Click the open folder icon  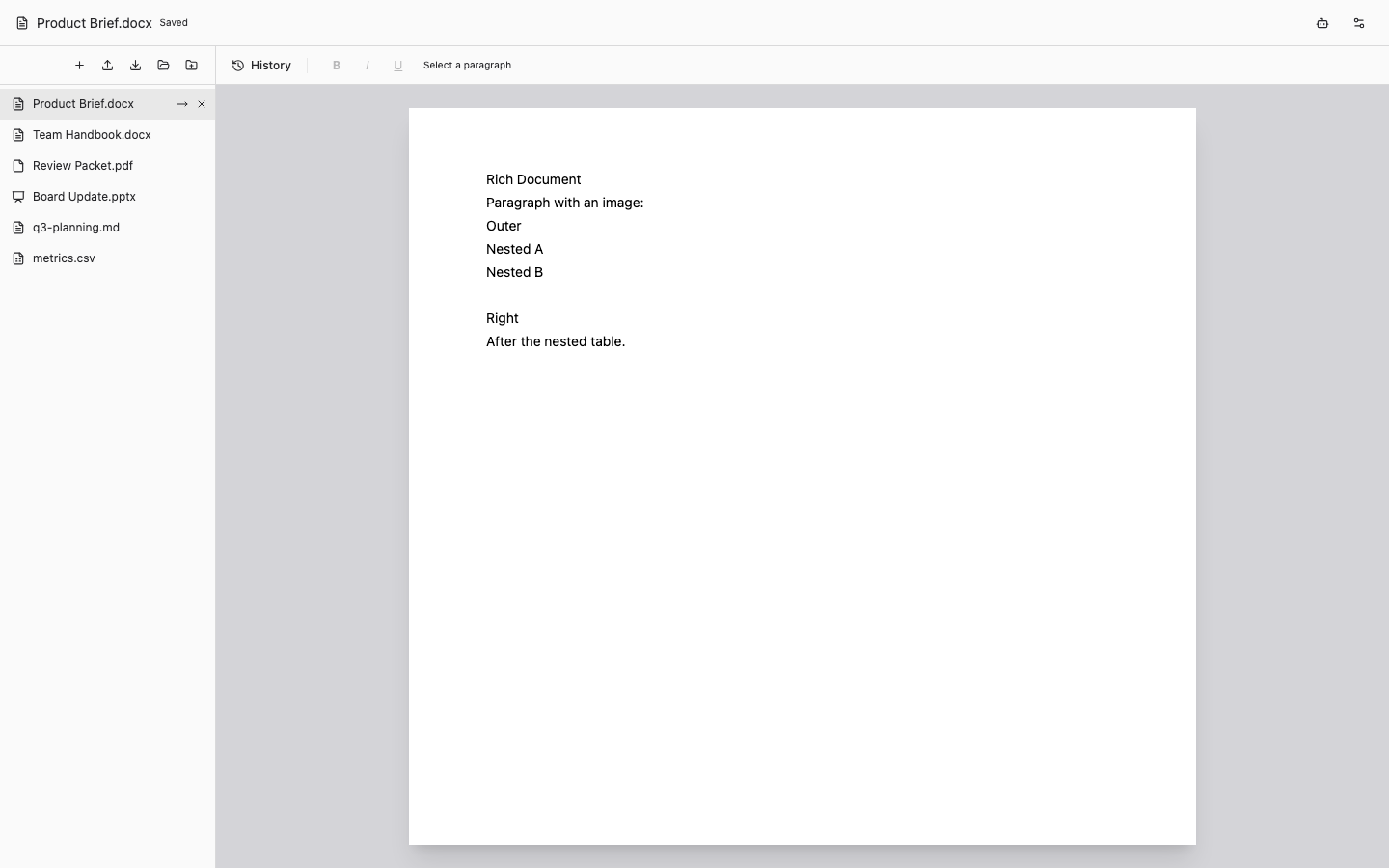point(163,66)
